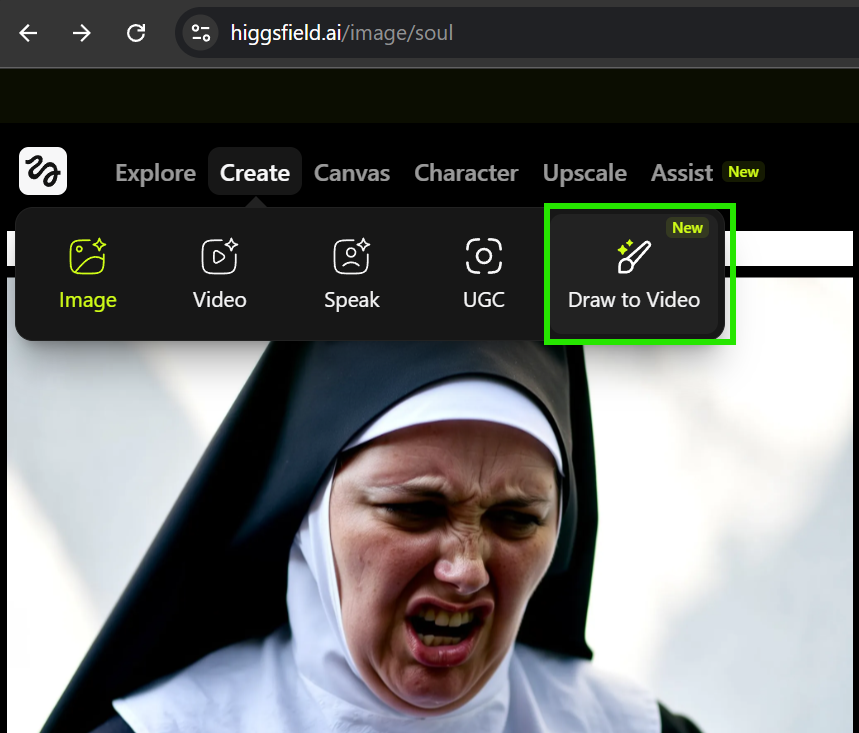
Task: Click the higgsfield.ai/image/soul address bar
Action: click(x=515, y=33)
